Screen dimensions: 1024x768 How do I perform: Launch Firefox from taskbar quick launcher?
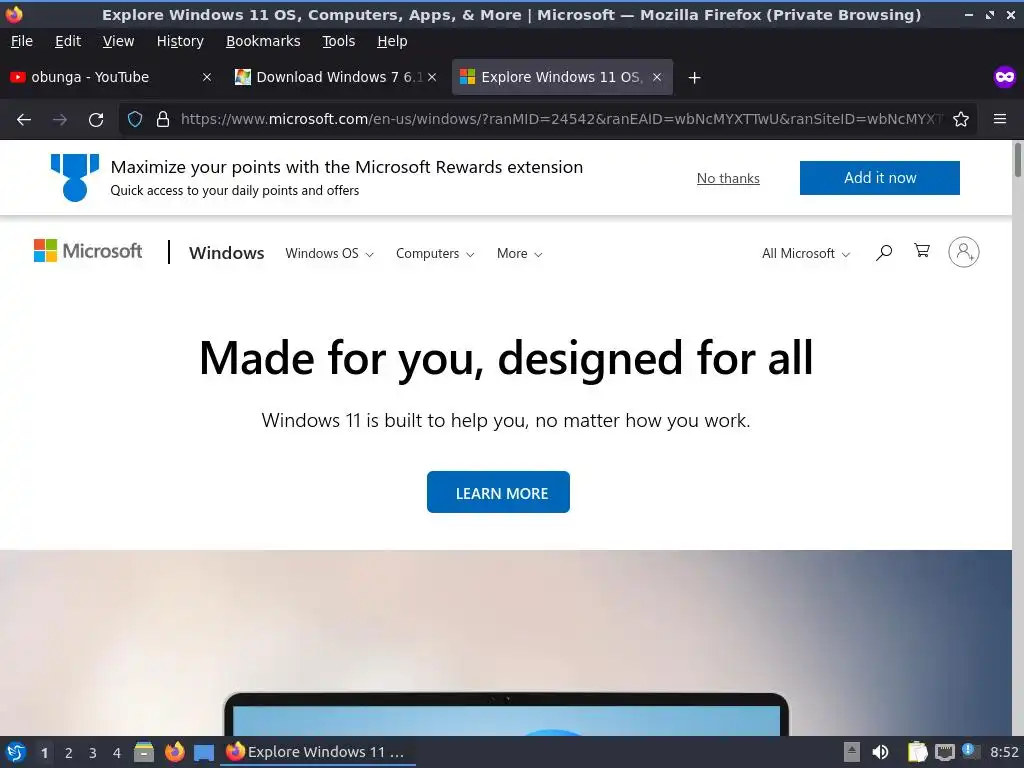click(x=174, y=752)
